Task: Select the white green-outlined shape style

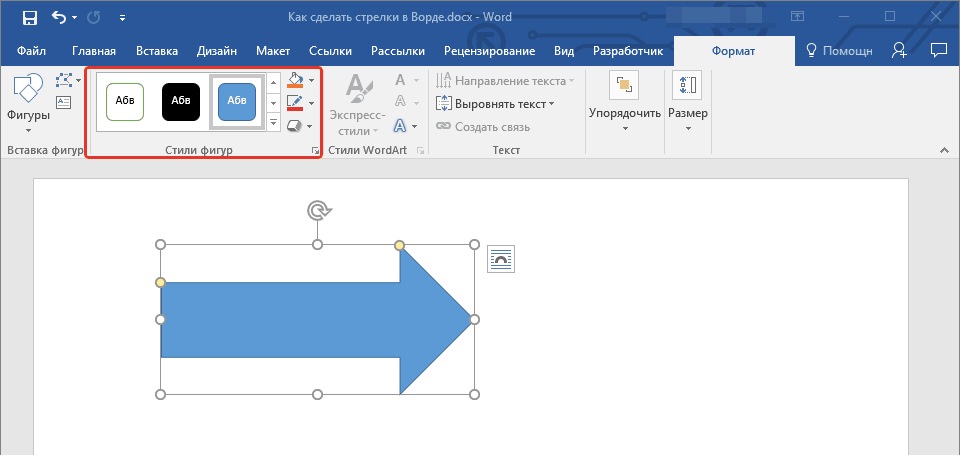Action: [x=125, y=101]
